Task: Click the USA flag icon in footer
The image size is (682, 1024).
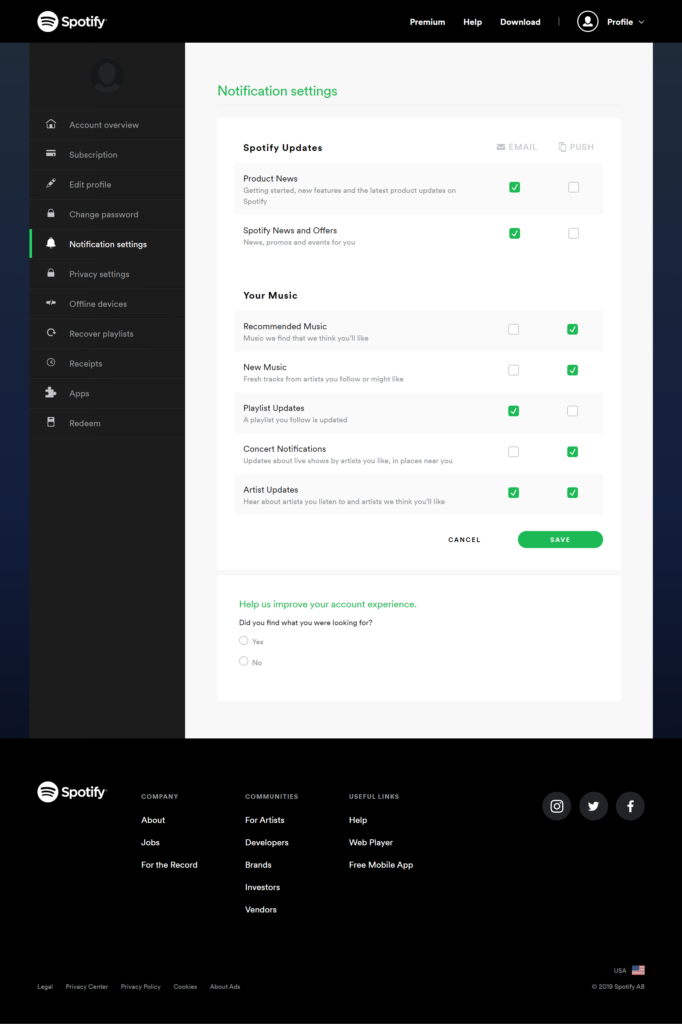Action: (638, 970)
